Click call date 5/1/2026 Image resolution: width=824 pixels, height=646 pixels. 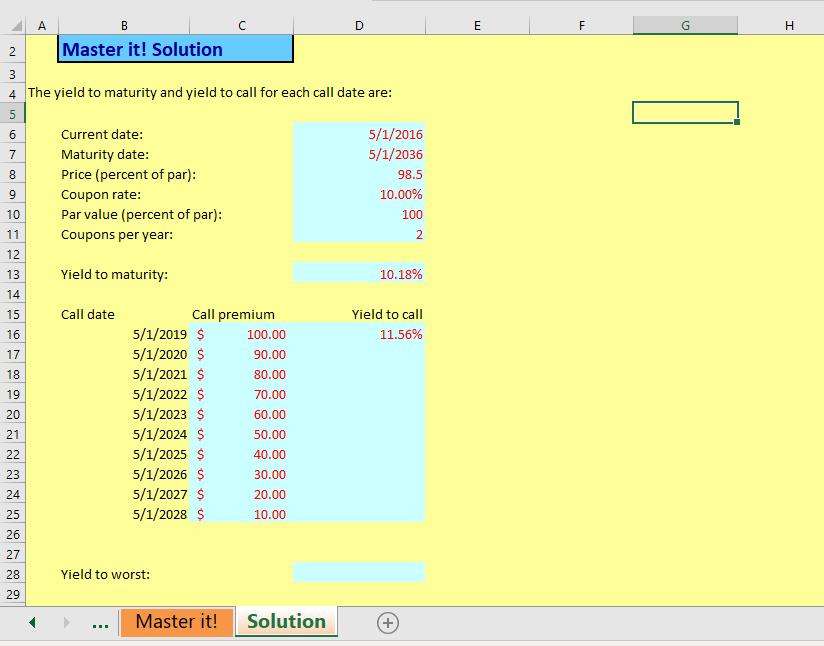[160, 474]
